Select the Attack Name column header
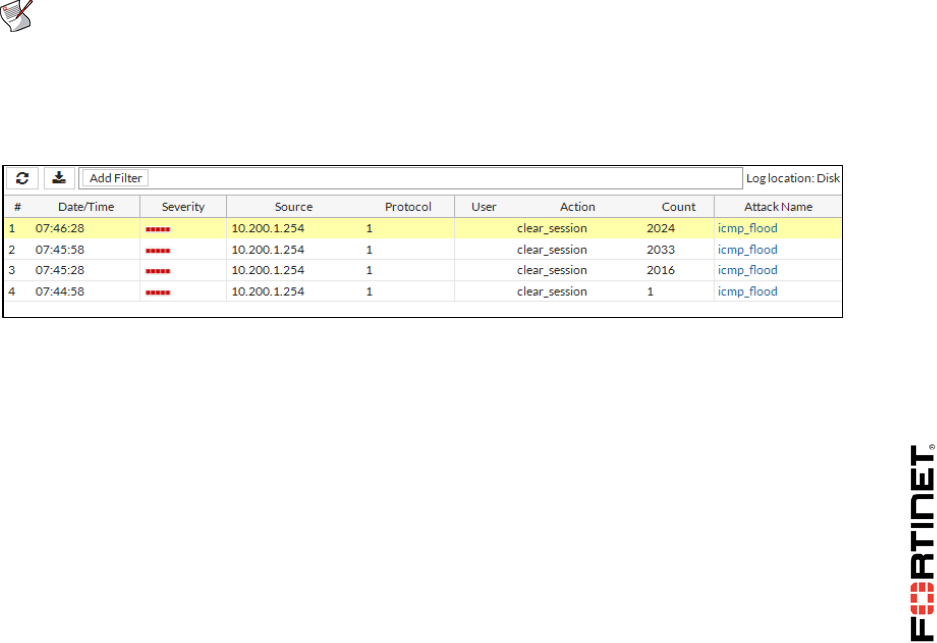The width and height of the screenshot is (937, 643). click(778, 207)
